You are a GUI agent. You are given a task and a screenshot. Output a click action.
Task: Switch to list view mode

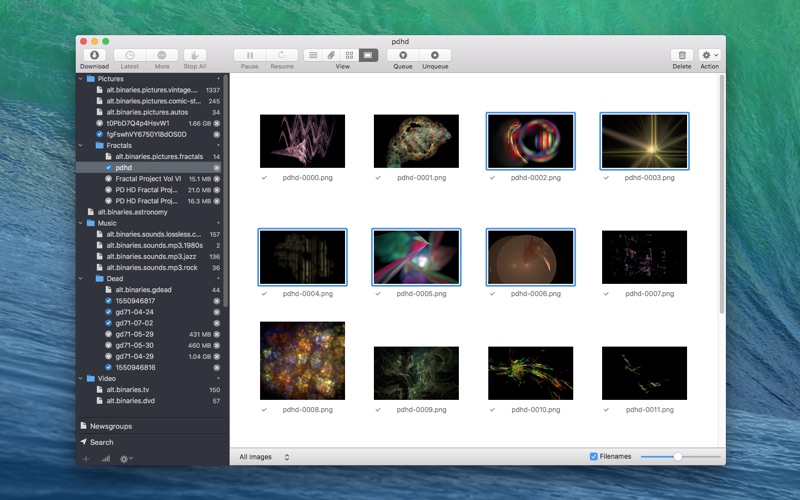pyautogui.click(x=313, y=56)
